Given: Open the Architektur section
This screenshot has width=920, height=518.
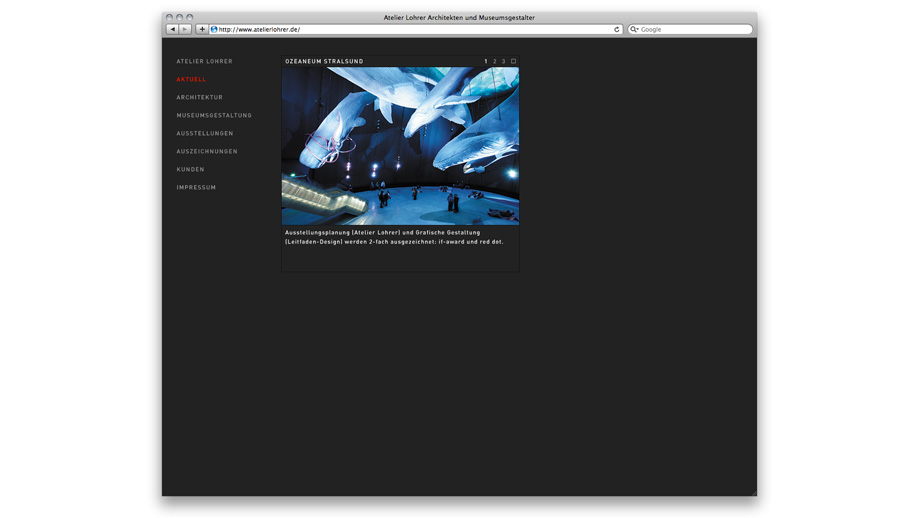Looking at the screenshot, I should [x=199, y=98].
